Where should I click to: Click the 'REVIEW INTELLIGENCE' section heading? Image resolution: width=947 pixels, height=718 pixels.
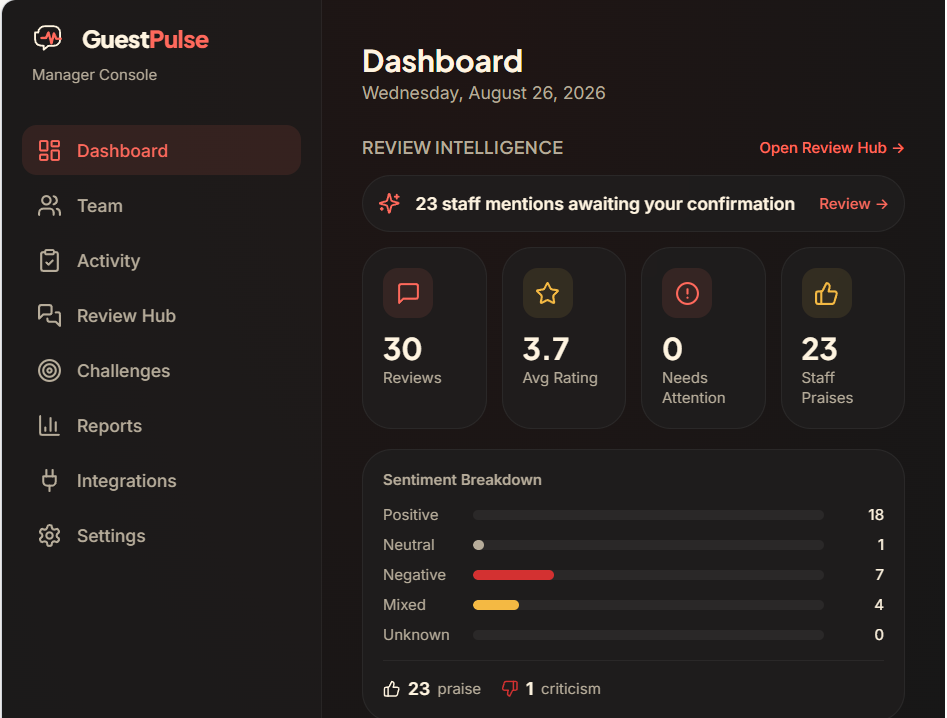[463, 148]
